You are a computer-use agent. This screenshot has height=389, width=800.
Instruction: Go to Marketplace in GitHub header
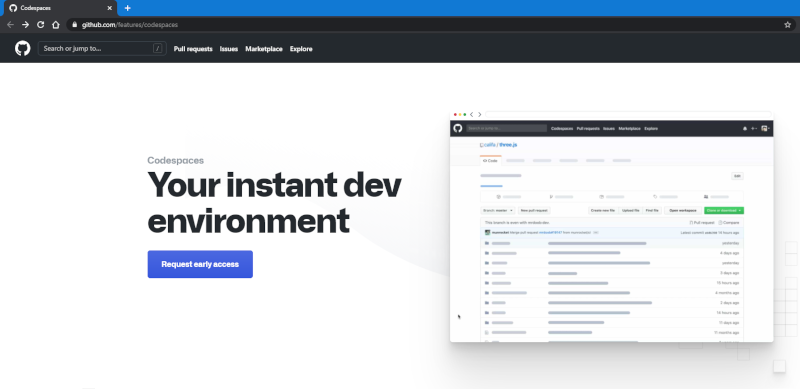(x=264, y=49)
